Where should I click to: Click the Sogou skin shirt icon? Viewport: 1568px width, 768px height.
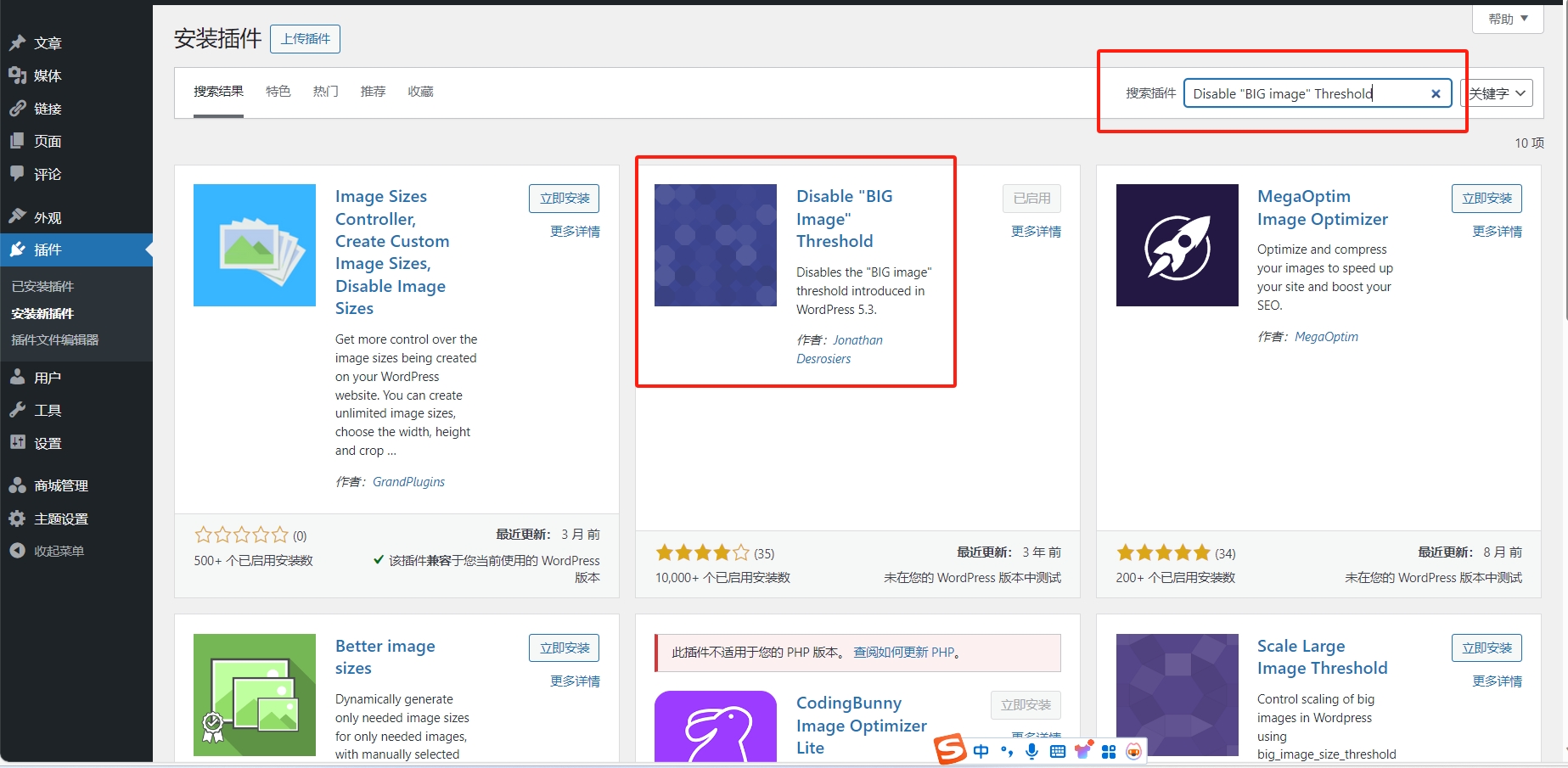coord(1083,750)
